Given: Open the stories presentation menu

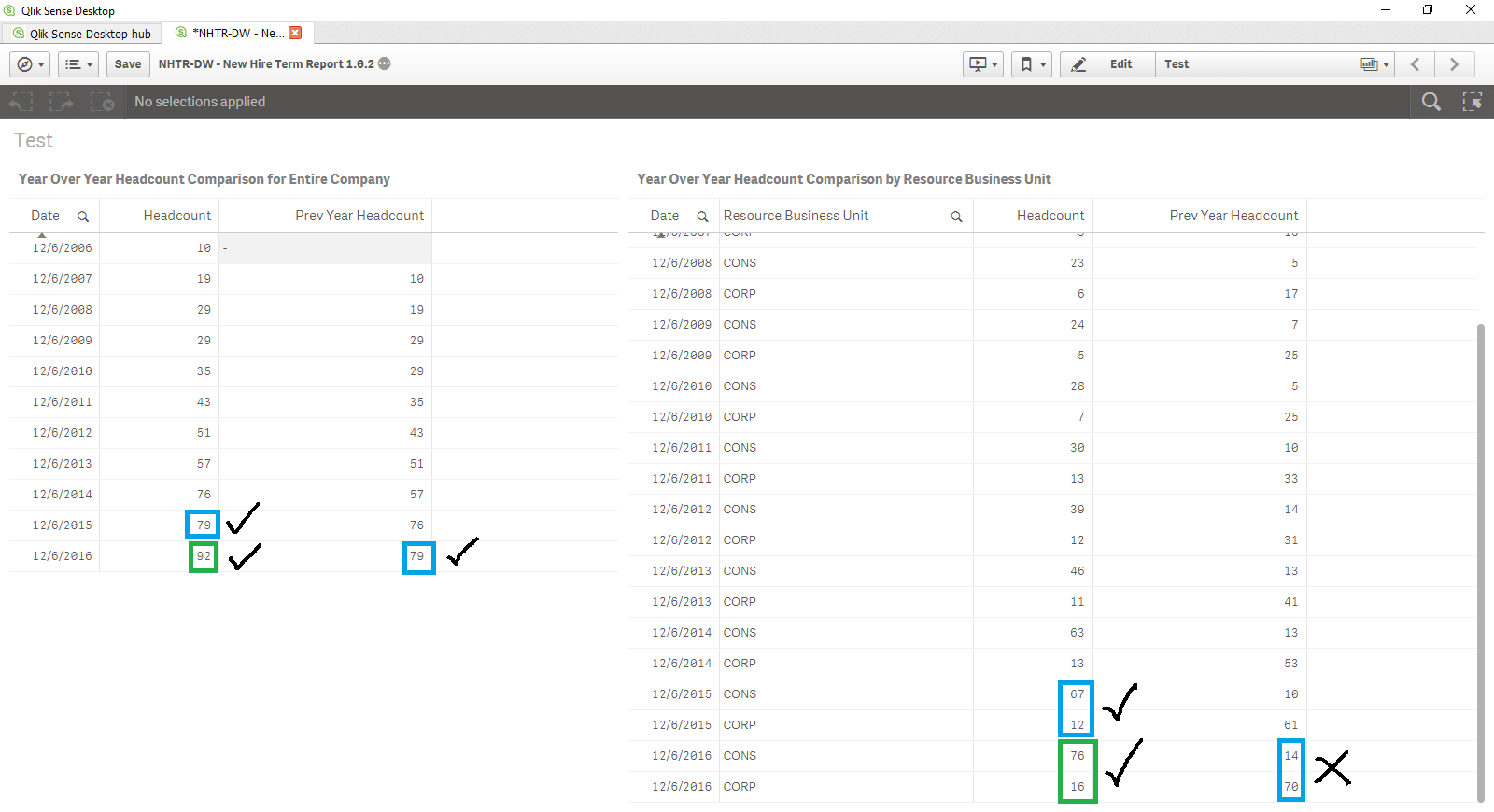Looking at the screenshot, I should coord(983,64).
